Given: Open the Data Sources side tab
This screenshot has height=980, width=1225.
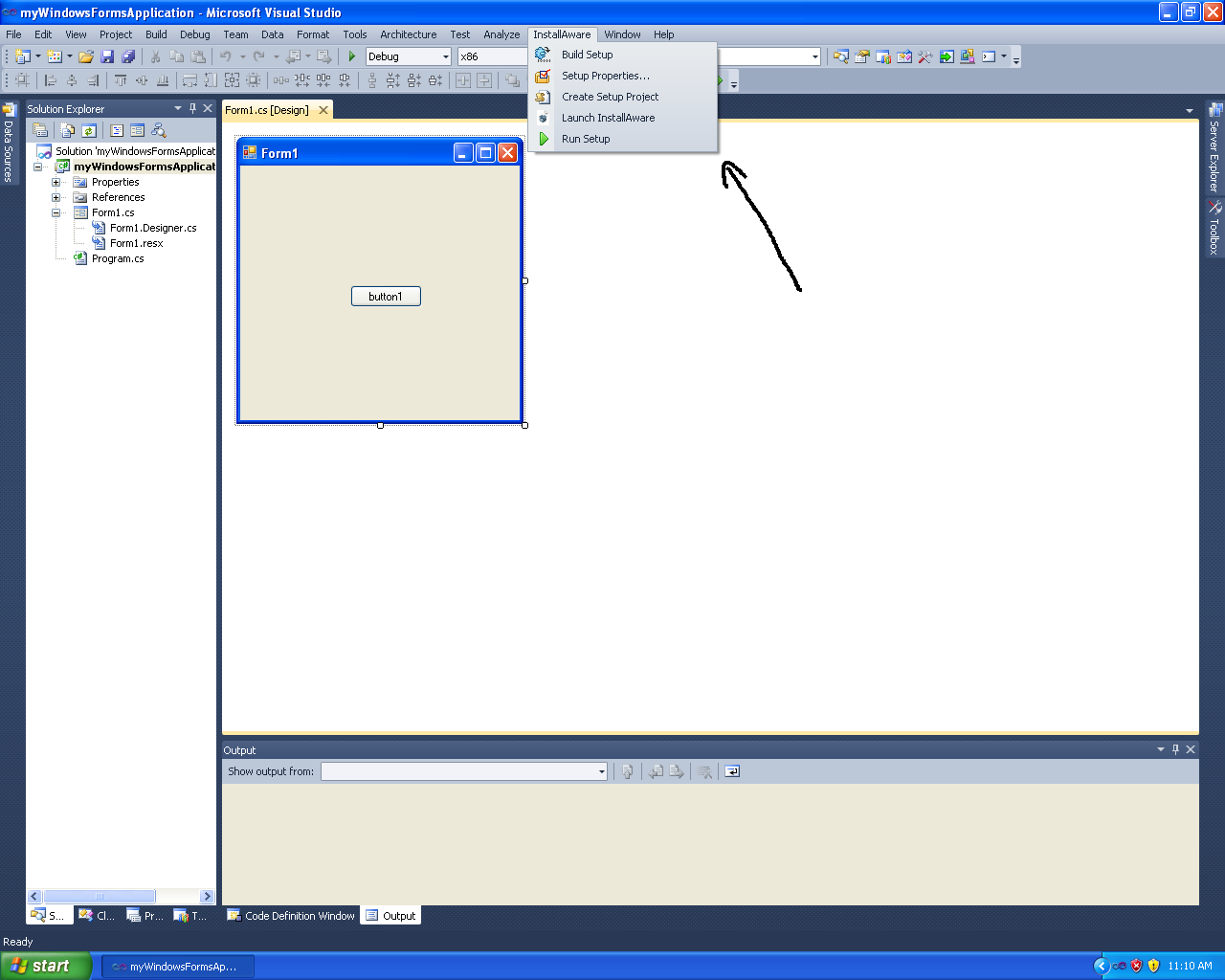Looking at the screenshot, I should 9,144.
